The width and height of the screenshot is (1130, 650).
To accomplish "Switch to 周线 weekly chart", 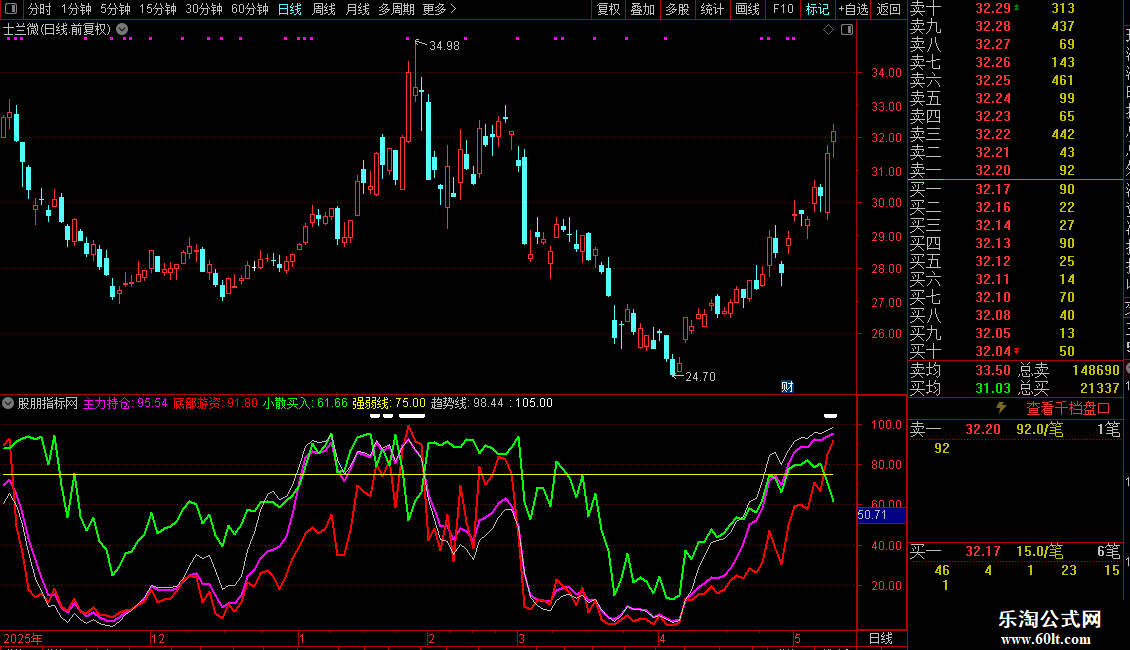I will (324, 9).
